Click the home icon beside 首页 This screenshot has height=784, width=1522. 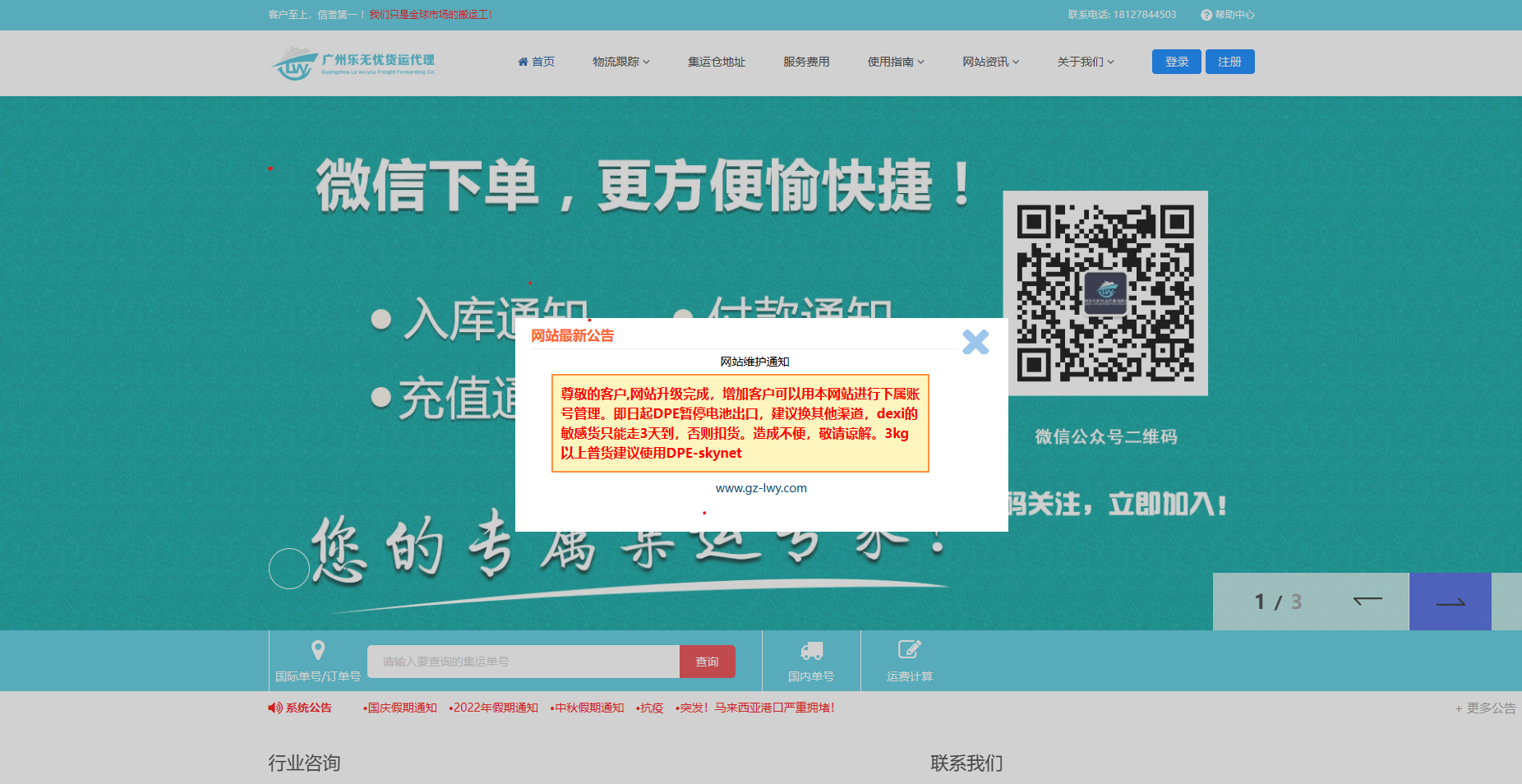[x=523, y=62]
